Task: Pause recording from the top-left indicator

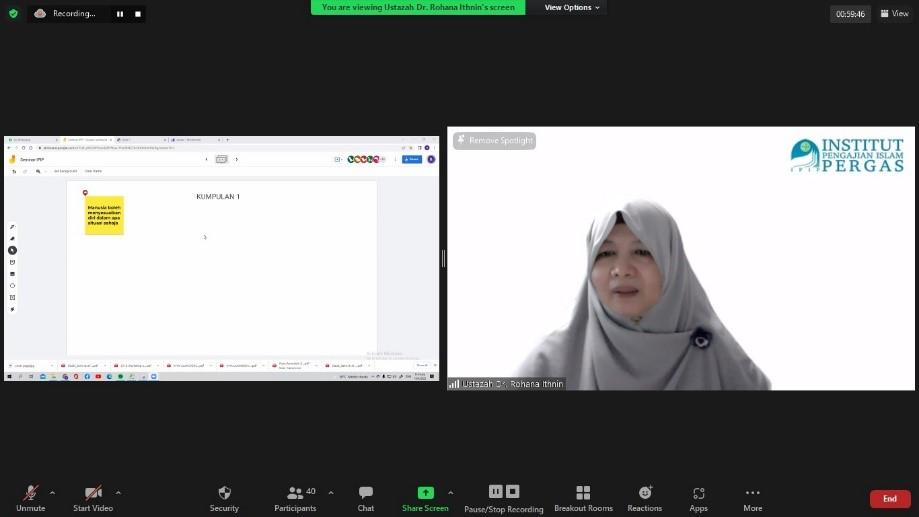Action: (x=120, y=13)
